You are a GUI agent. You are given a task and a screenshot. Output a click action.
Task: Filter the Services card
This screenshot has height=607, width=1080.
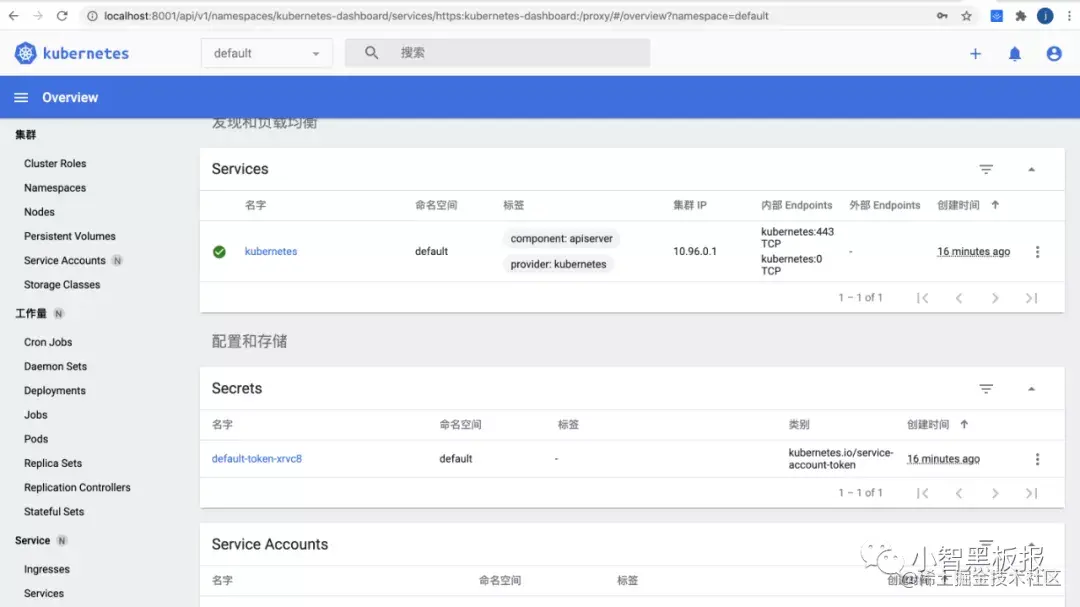(x=986, y=169)
